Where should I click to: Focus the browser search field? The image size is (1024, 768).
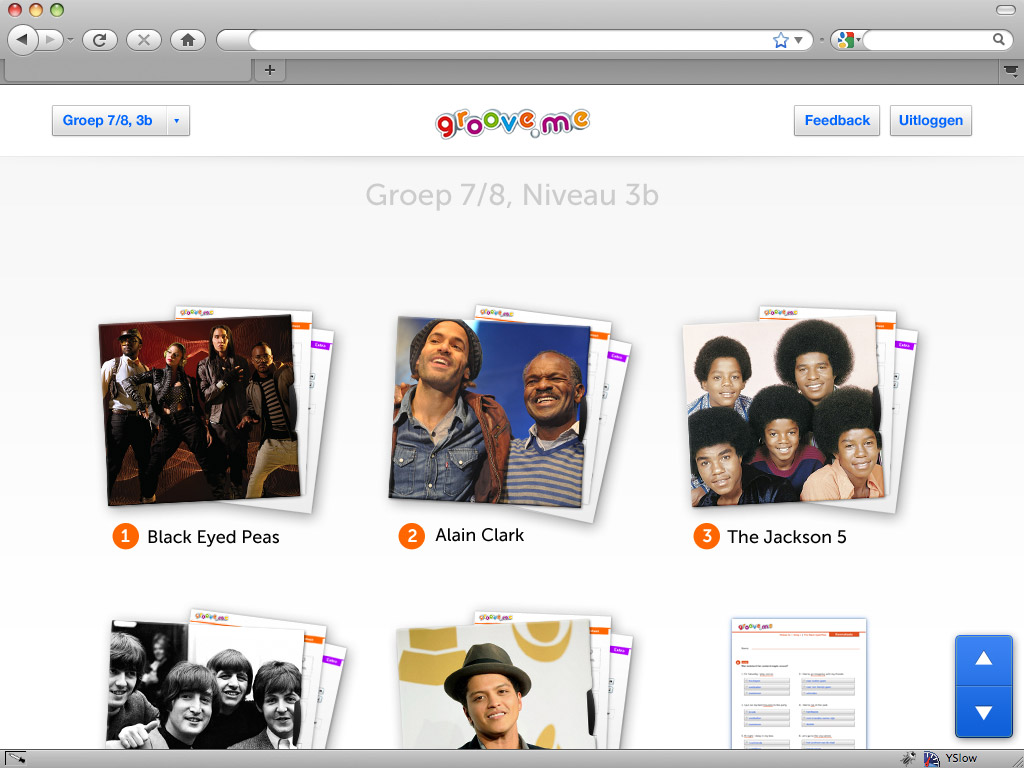pyautogui.click(x=926, y=40)
